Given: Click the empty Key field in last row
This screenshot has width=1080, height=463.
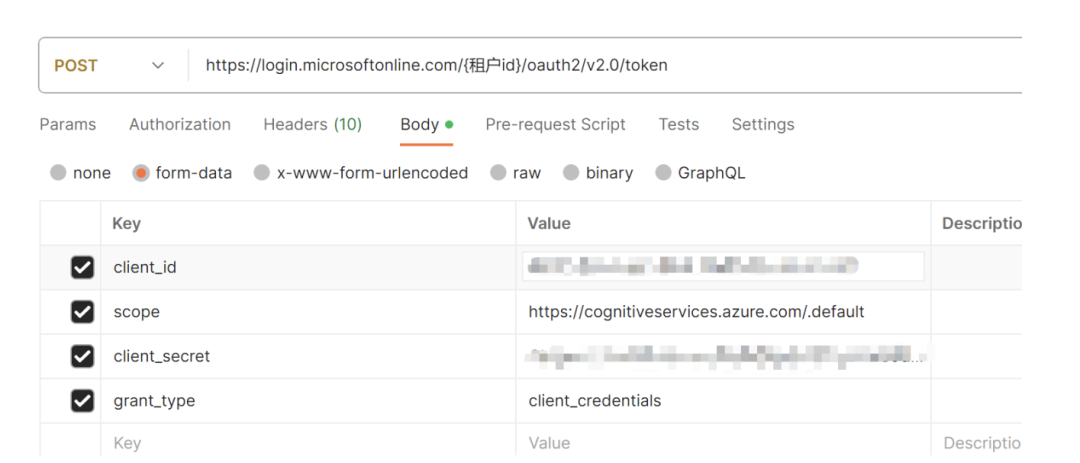Looking at the screenshot, I should [x=300, y=443].
